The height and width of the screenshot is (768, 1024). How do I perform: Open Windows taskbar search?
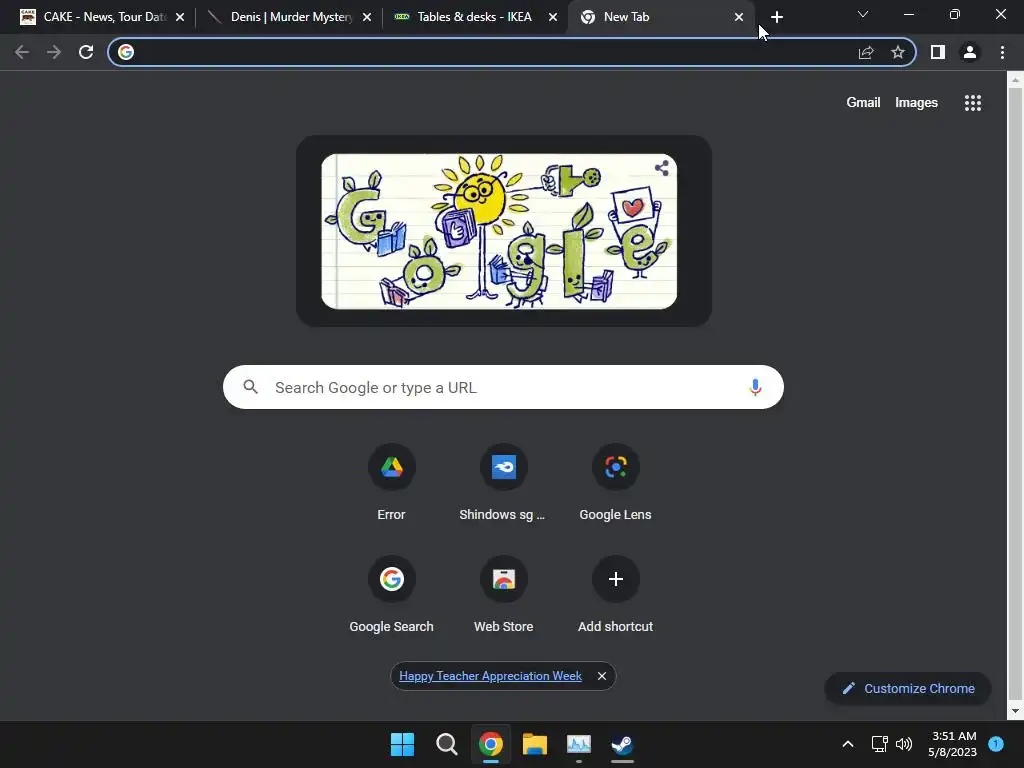(x=447, y=744)
